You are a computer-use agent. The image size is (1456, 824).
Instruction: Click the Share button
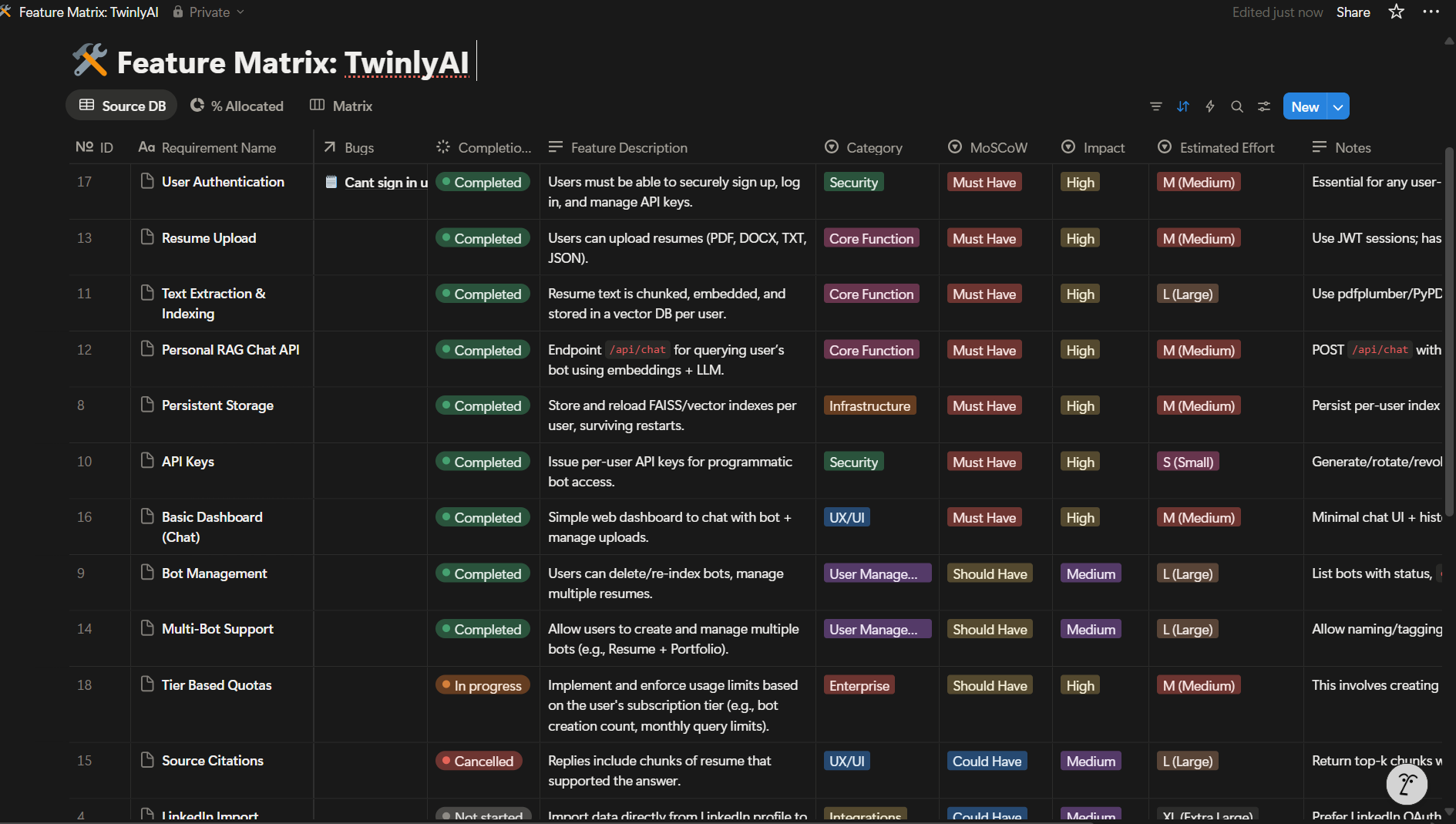pyautogui.click(x=1353, y=12)
